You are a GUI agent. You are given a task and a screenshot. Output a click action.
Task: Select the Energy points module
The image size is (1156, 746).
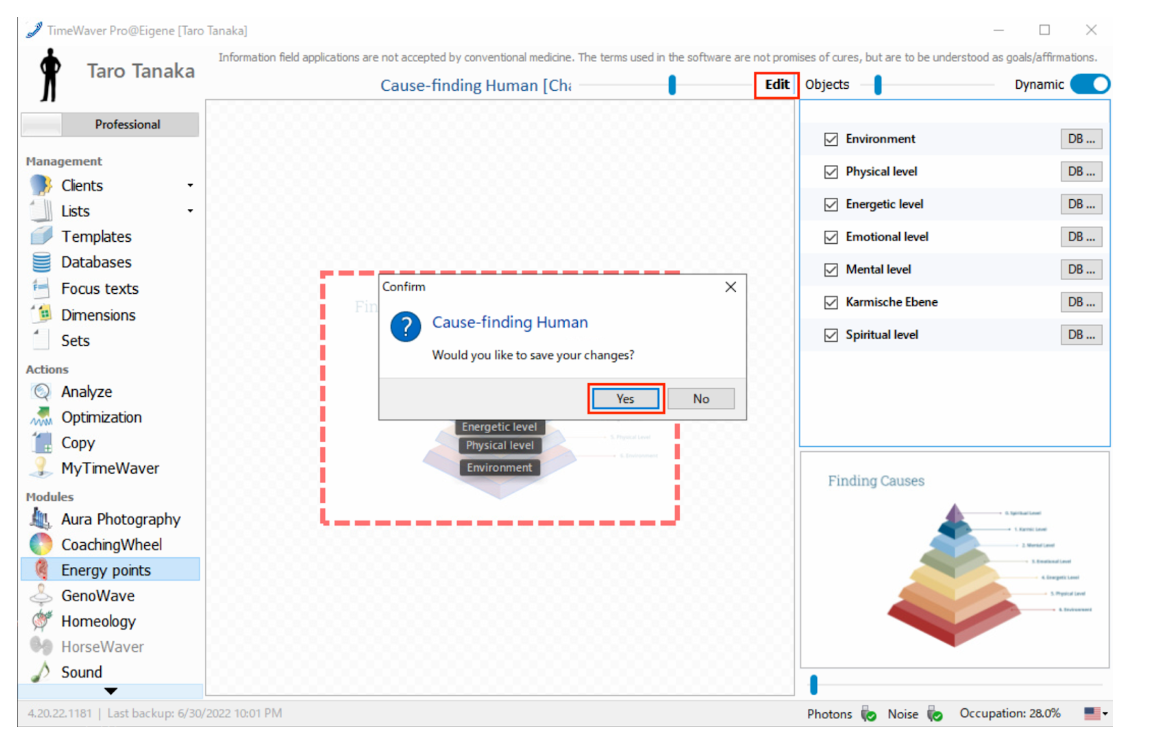(x=111, y=570)
